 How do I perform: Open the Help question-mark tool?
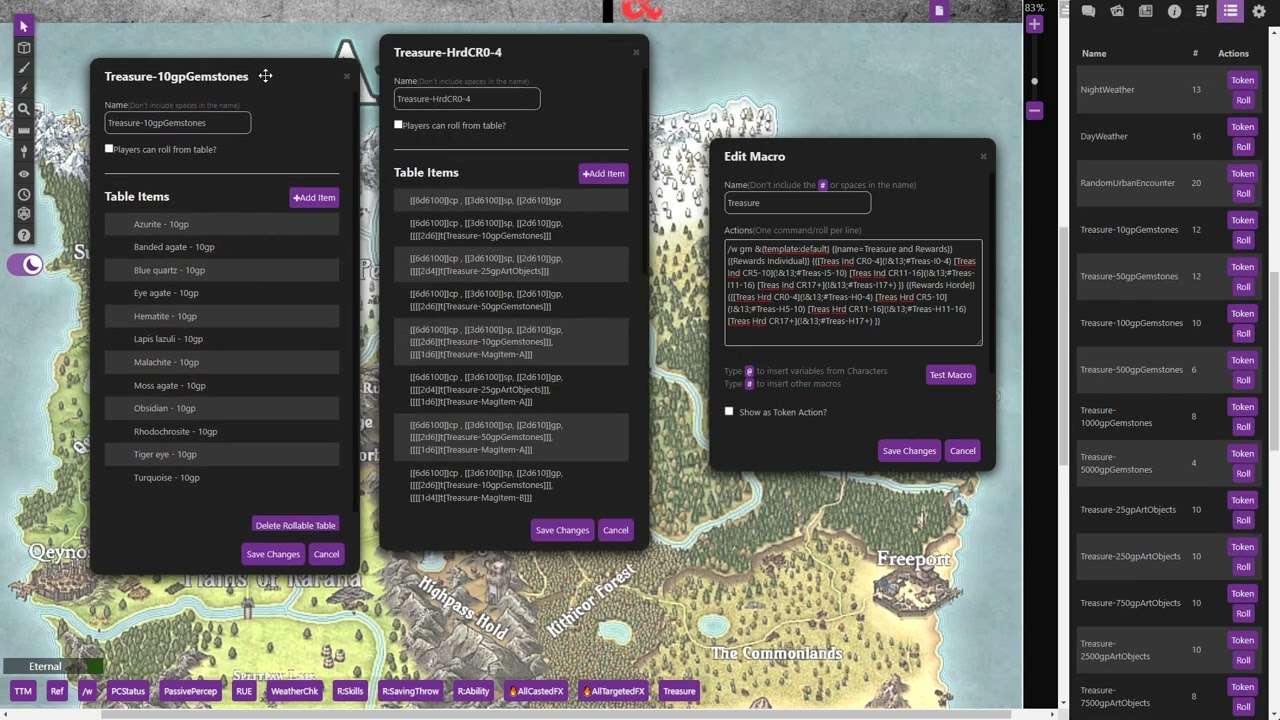tap(23, 235)
